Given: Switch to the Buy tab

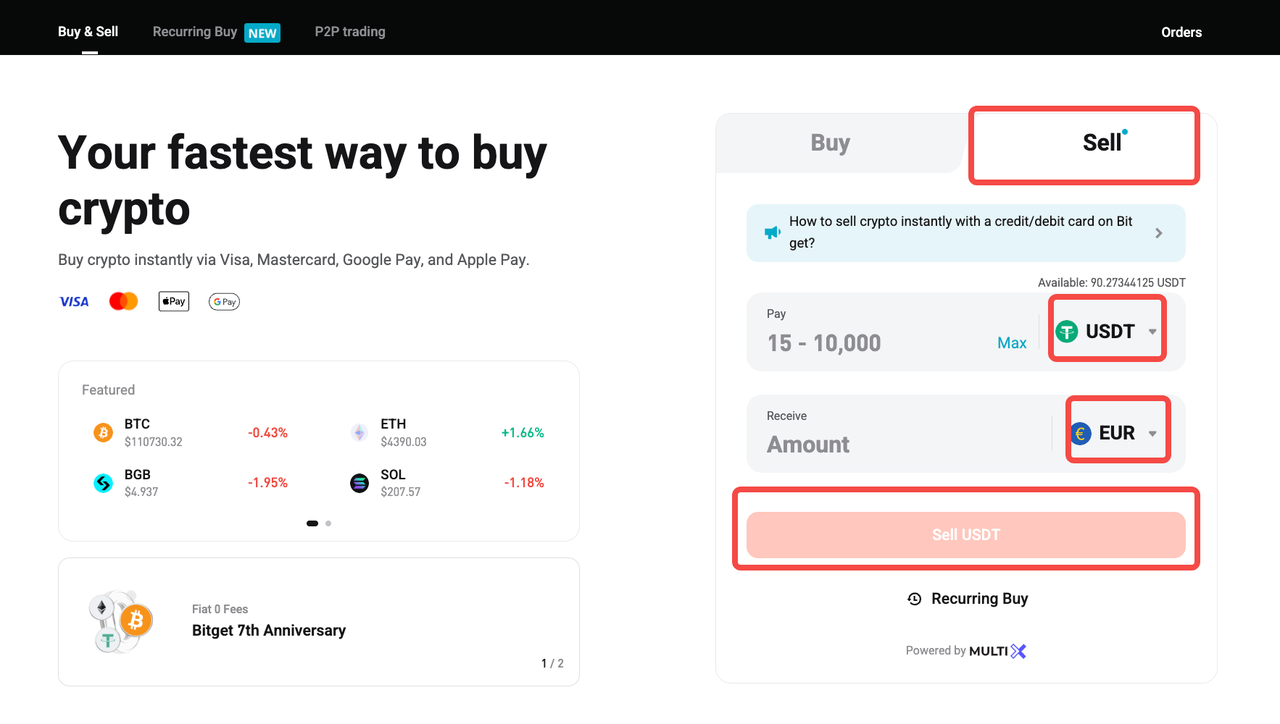Looking at the screenshot, I should 830,143.
